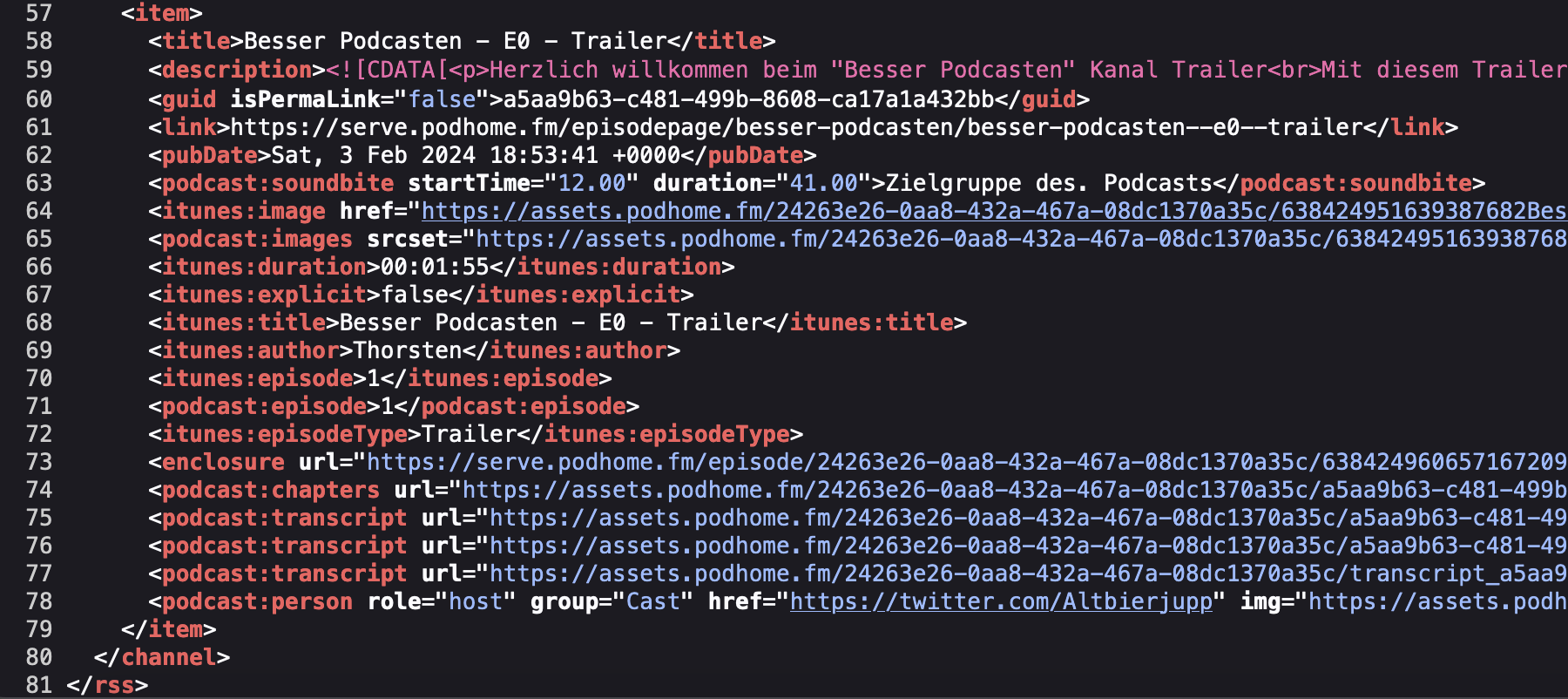1568x699 pixels.
Task: Click the group value "Cast"
Action: pyautogui.click(x=652, y=601)
